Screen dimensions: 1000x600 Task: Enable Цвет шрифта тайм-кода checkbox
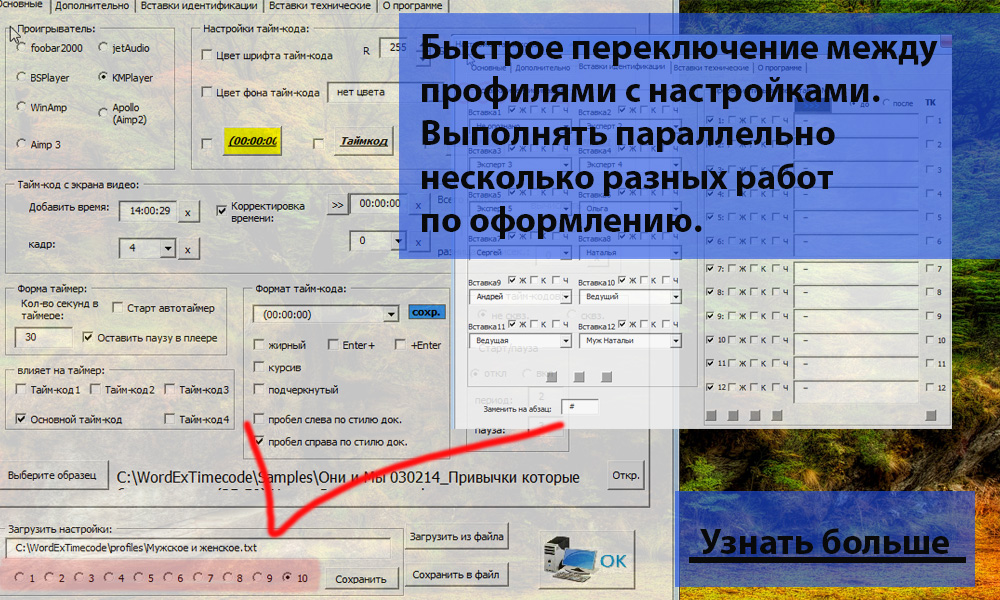pos(207,55)
